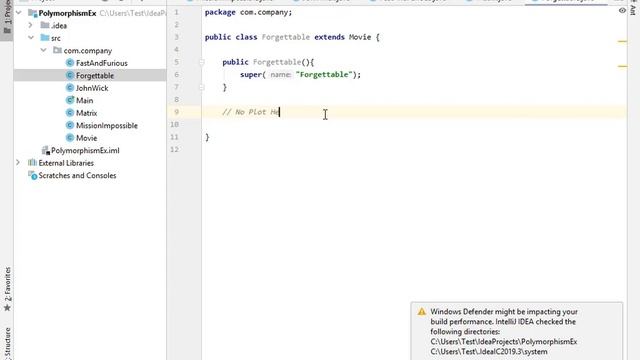Select MissionImpossible in the project tree

tap(107, 125)
